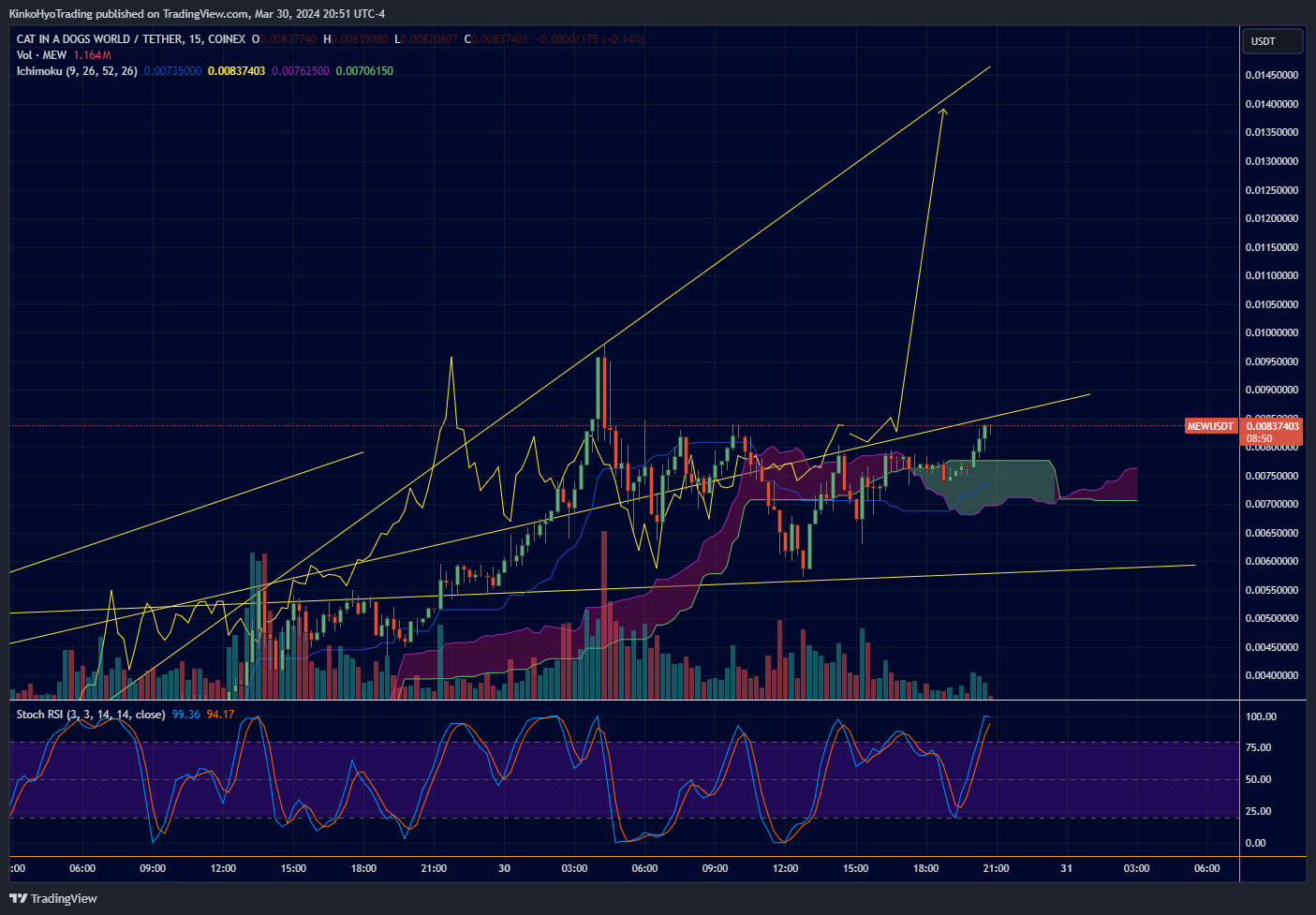Click the 100.00 Stoch RSI axis label
The image size is (1316, 915).
pos(1261,716)
